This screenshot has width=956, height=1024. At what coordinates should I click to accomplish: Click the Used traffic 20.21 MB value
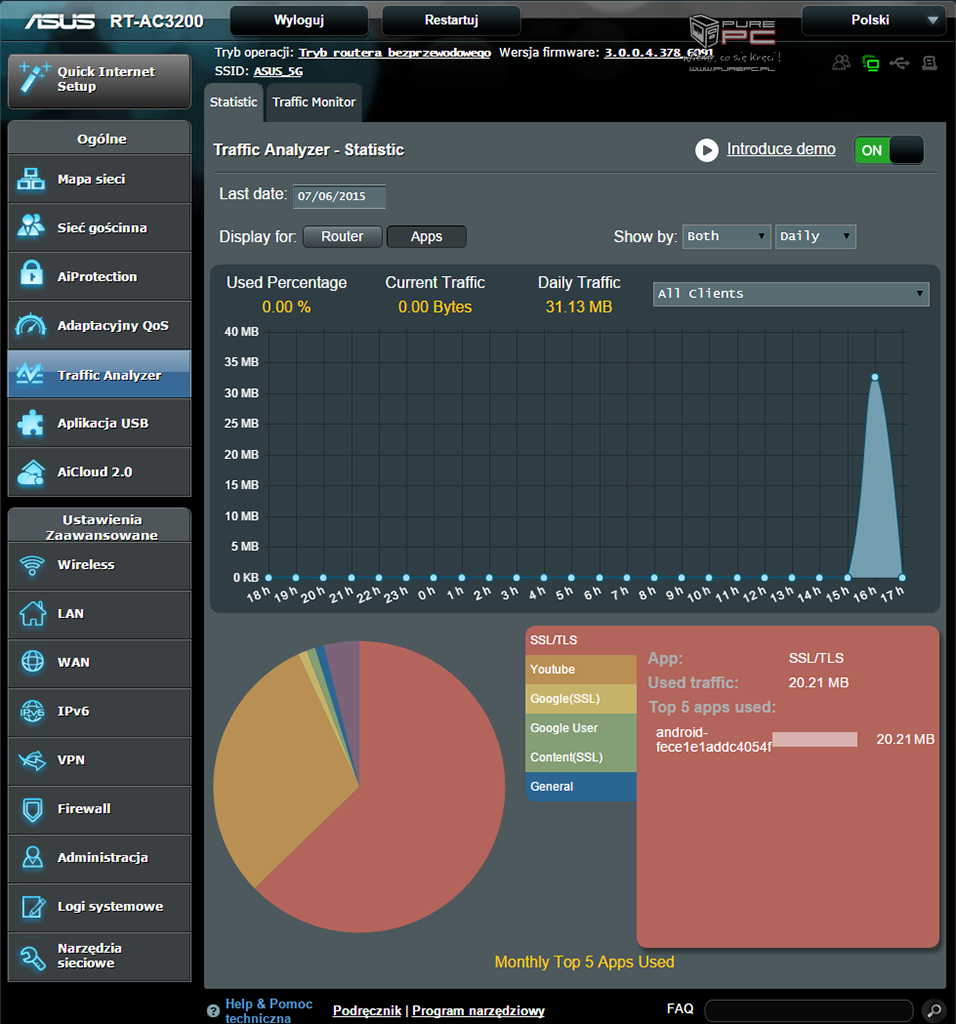818,683
